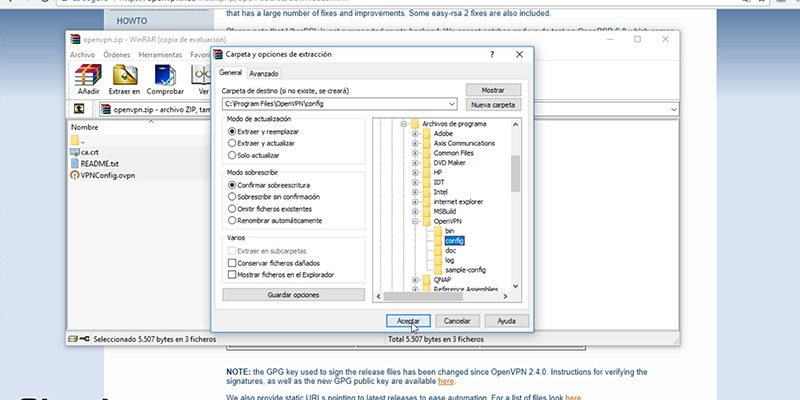Screen dimensions: 800x400
Task: Collapse the Archivos de programa tree node
Action: [404, 124]
